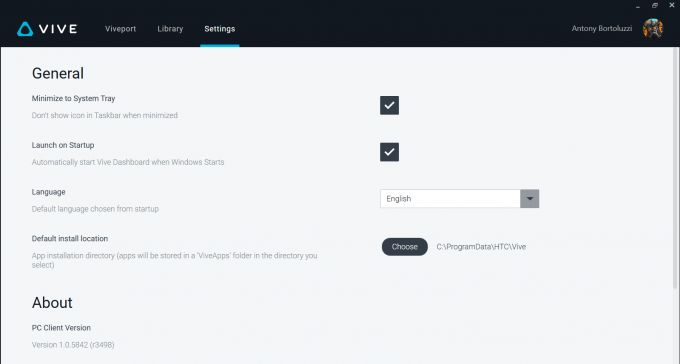
Task: Click the Language setting label
Action: click(49, 192)
